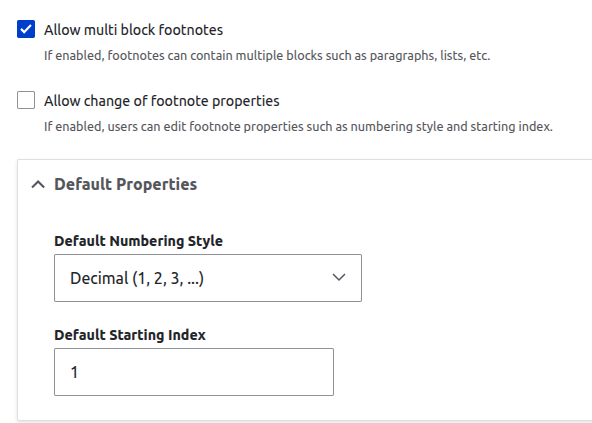This screenshot has width=592, height=423.
Task: Open the Default Numbering Style dropdown
Action: [208, 278]
